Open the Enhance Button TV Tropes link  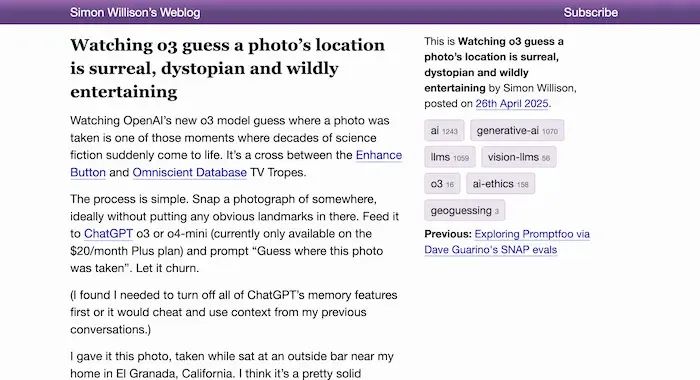[x=379, y=155]
